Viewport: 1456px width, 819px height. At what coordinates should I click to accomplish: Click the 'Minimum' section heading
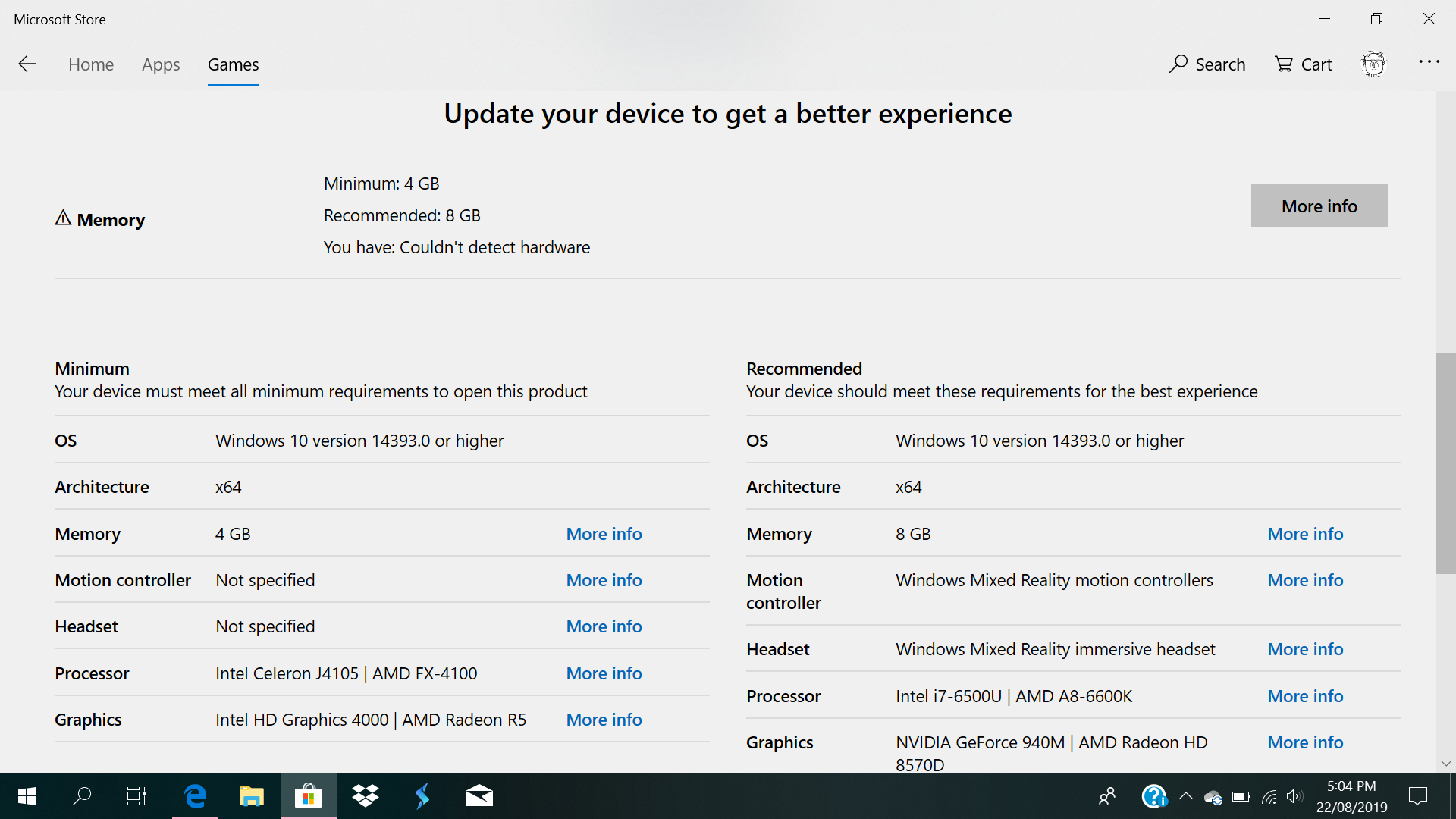[x=92, y=369]
